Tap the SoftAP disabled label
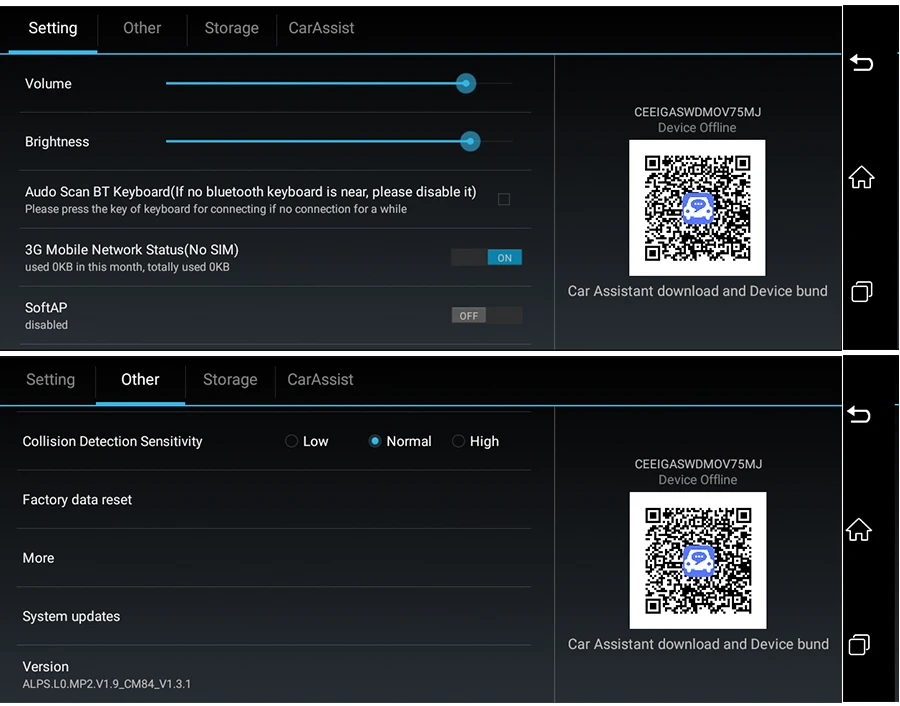 (x=46, y=325)
